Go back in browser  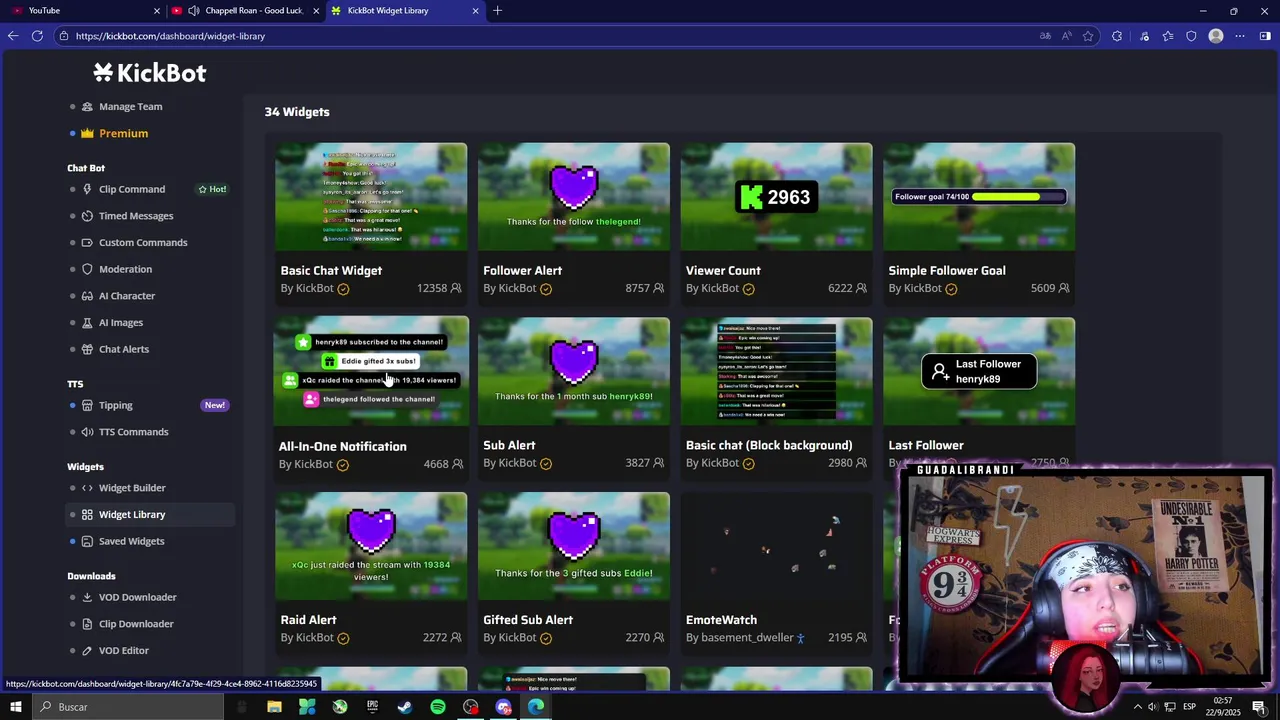[x=13, y=36]
